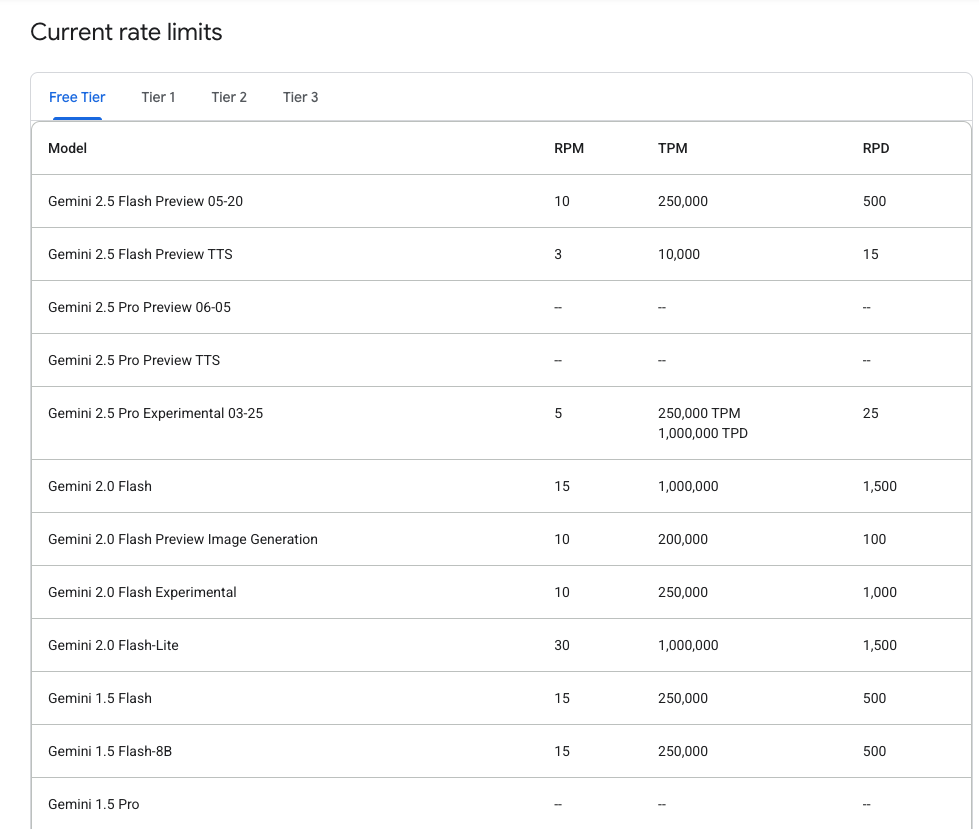Click the RPM column header
The height and width of the screenshot is (829, 979).
[569, 148]
